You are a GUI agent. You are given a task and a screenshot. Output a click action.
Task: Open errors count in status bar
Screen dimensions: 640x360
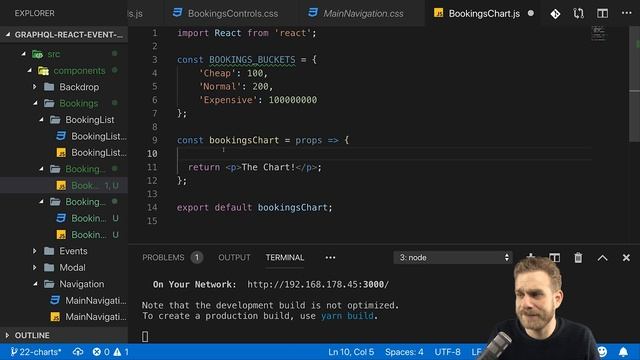pyautogui.click(x=101, y=352)
